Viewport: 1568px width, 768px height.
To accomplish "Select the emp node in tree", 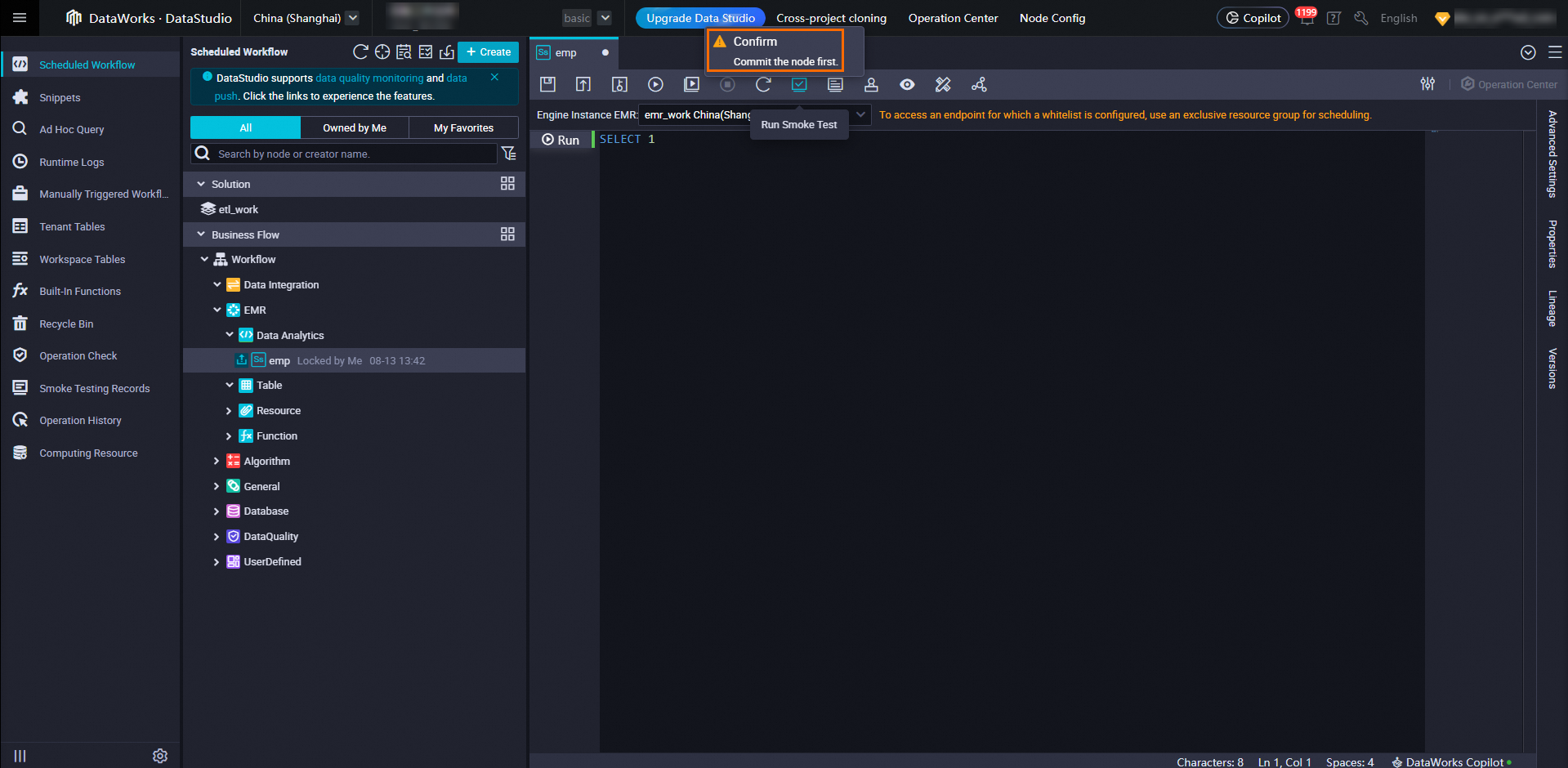I will (279, 360).
